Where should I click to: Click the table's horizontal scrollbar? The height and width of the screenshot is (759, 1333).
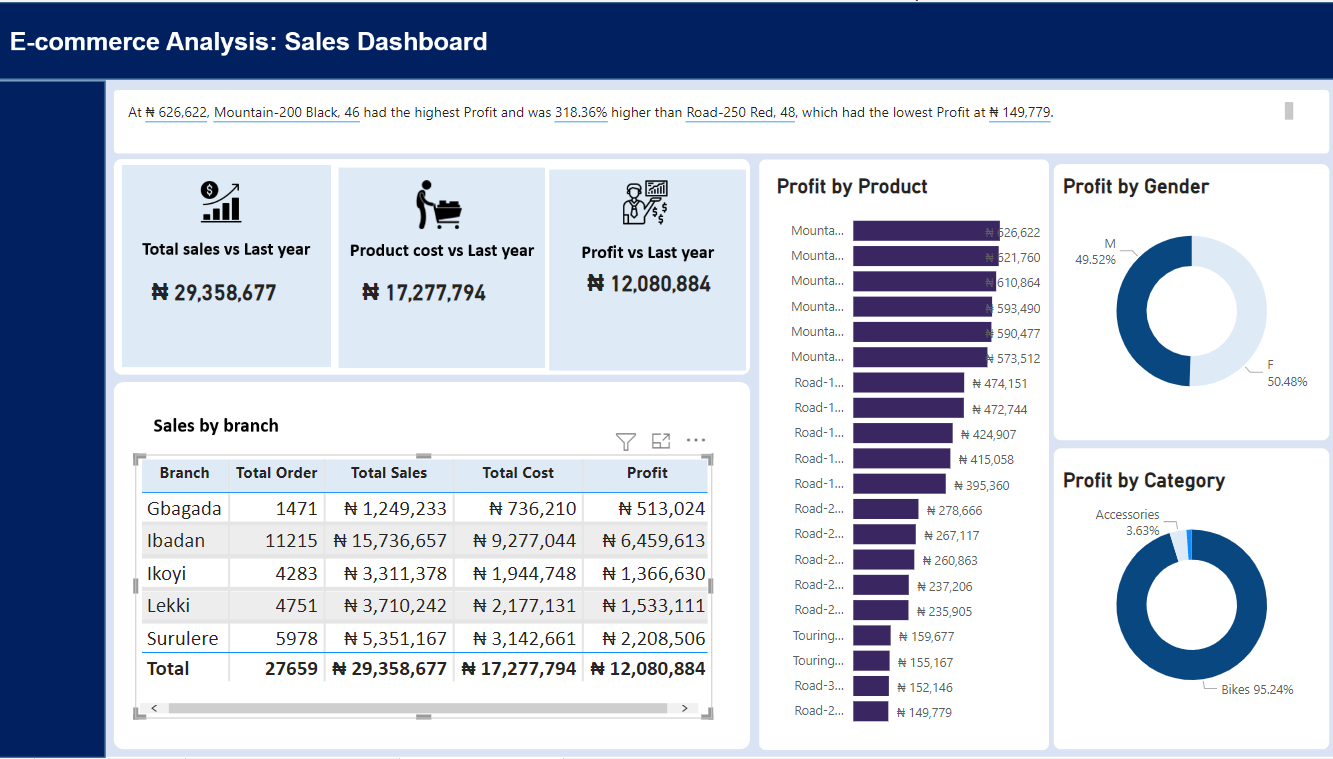[418, 708]
